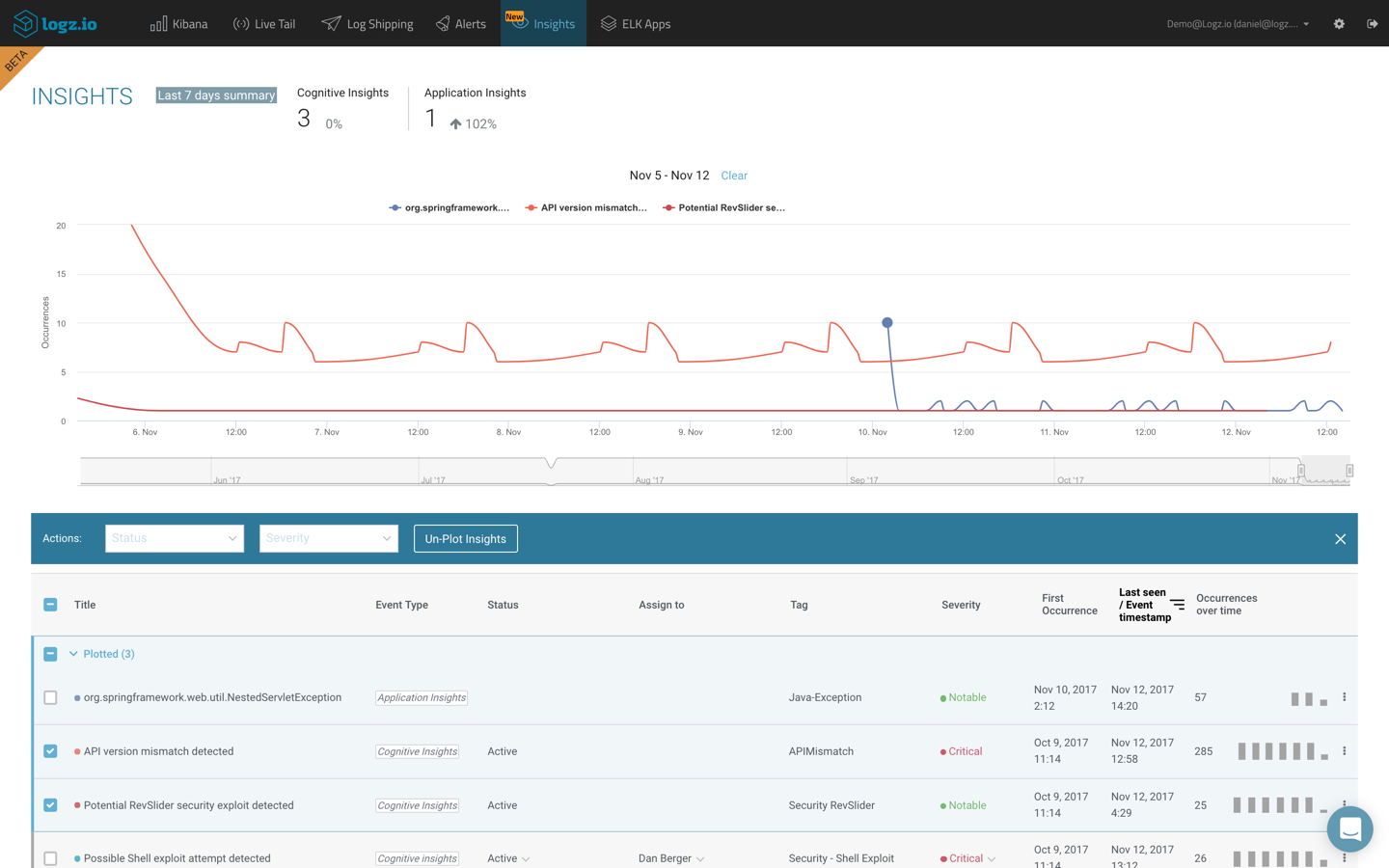Open ELK Apps
Screen dimensions: 1389x868
coord(636,23)
